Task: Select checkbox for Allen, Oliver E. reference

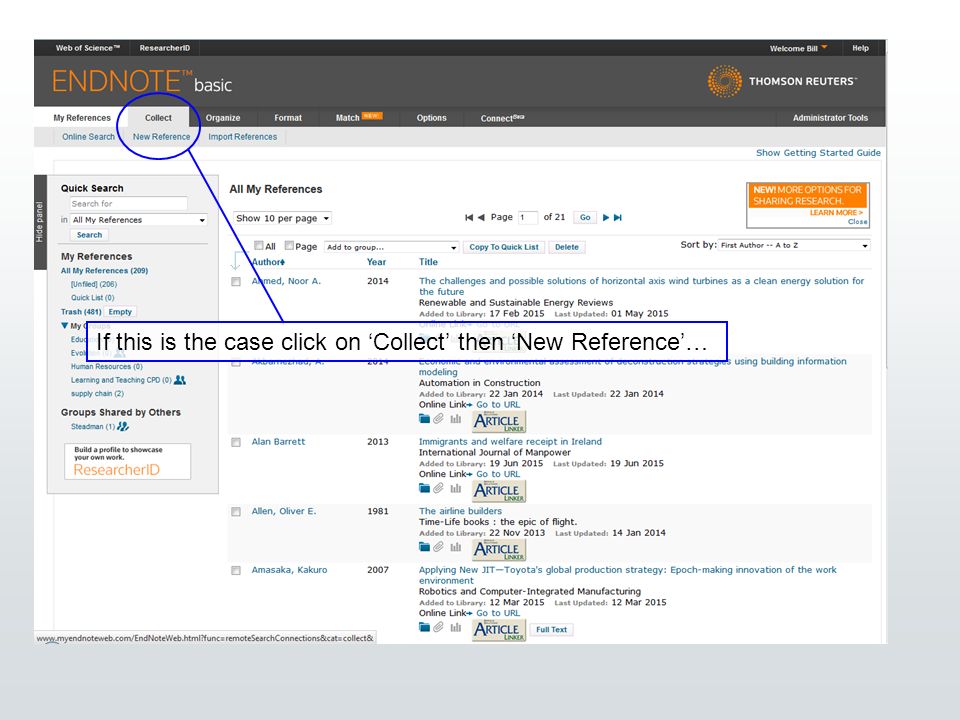Action: click(236, 512)
